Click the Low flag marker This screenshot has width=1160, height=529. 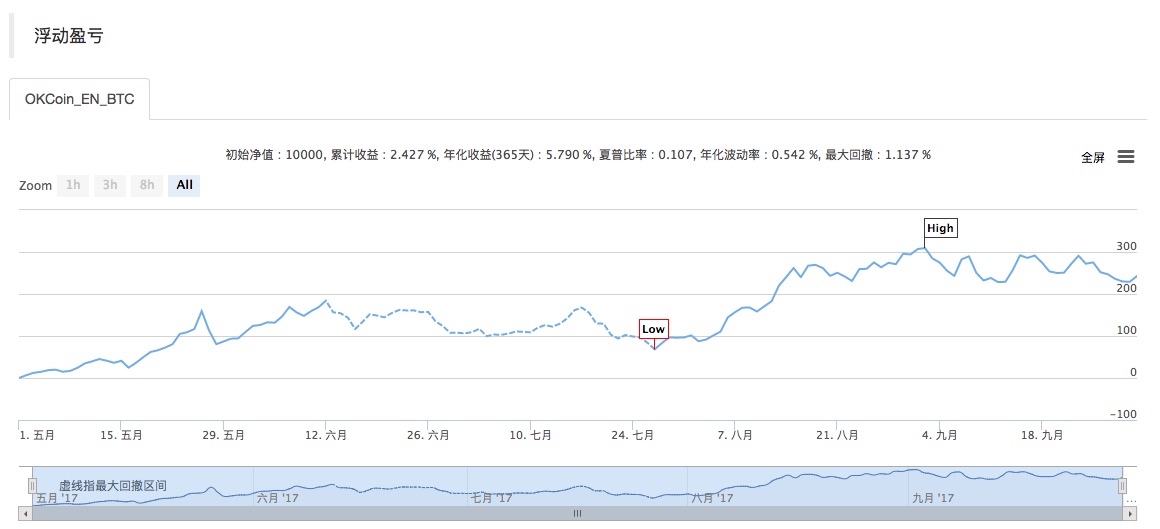click(x=654, y=329)
